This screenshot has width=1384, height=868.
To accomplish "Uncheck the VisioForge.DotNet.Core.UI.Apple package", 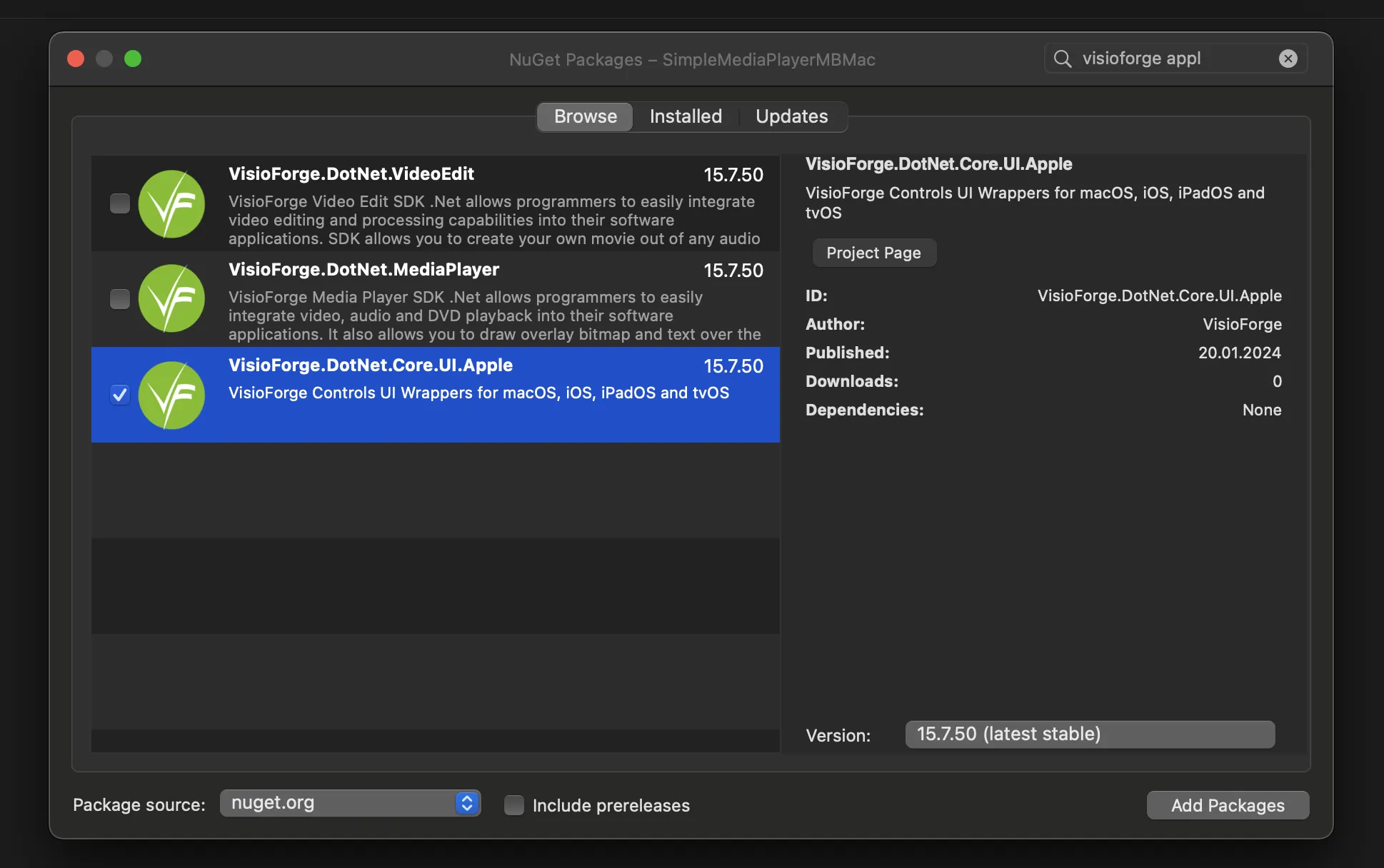I will (119, 394).
